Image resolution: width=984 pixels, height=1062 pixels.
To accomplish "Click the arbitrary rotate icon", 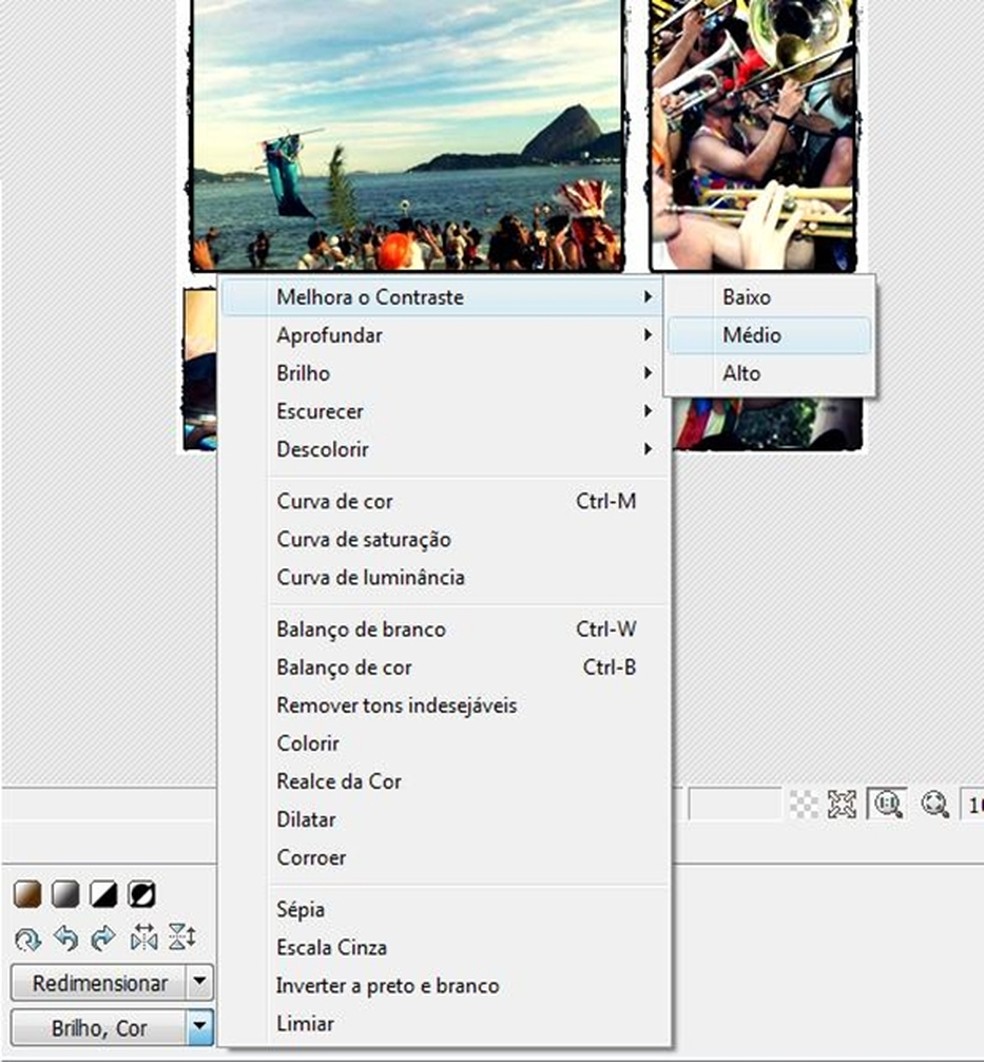I will point(27,939).
